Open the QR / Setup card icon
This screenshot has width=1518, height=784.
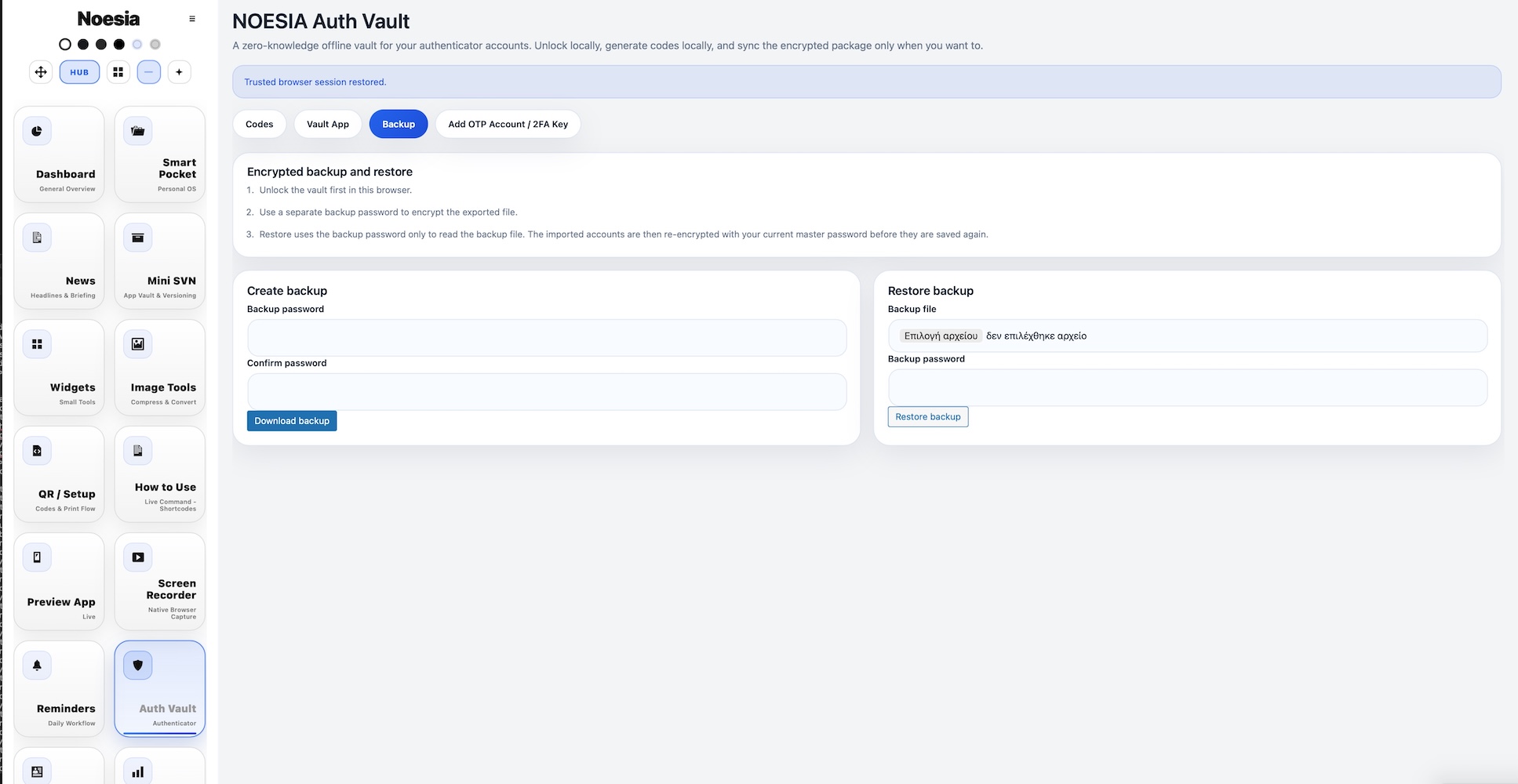tap(37, 451)
